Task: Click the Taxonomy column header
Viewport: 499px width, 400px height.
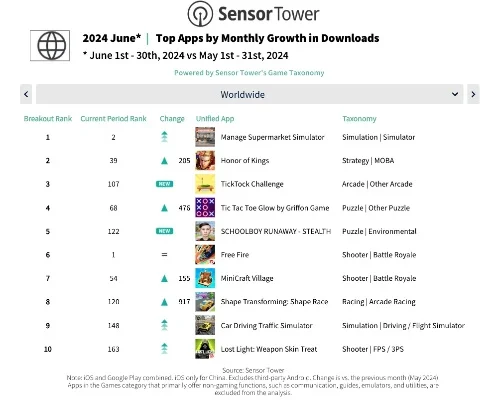Action: tap(359, 119)
